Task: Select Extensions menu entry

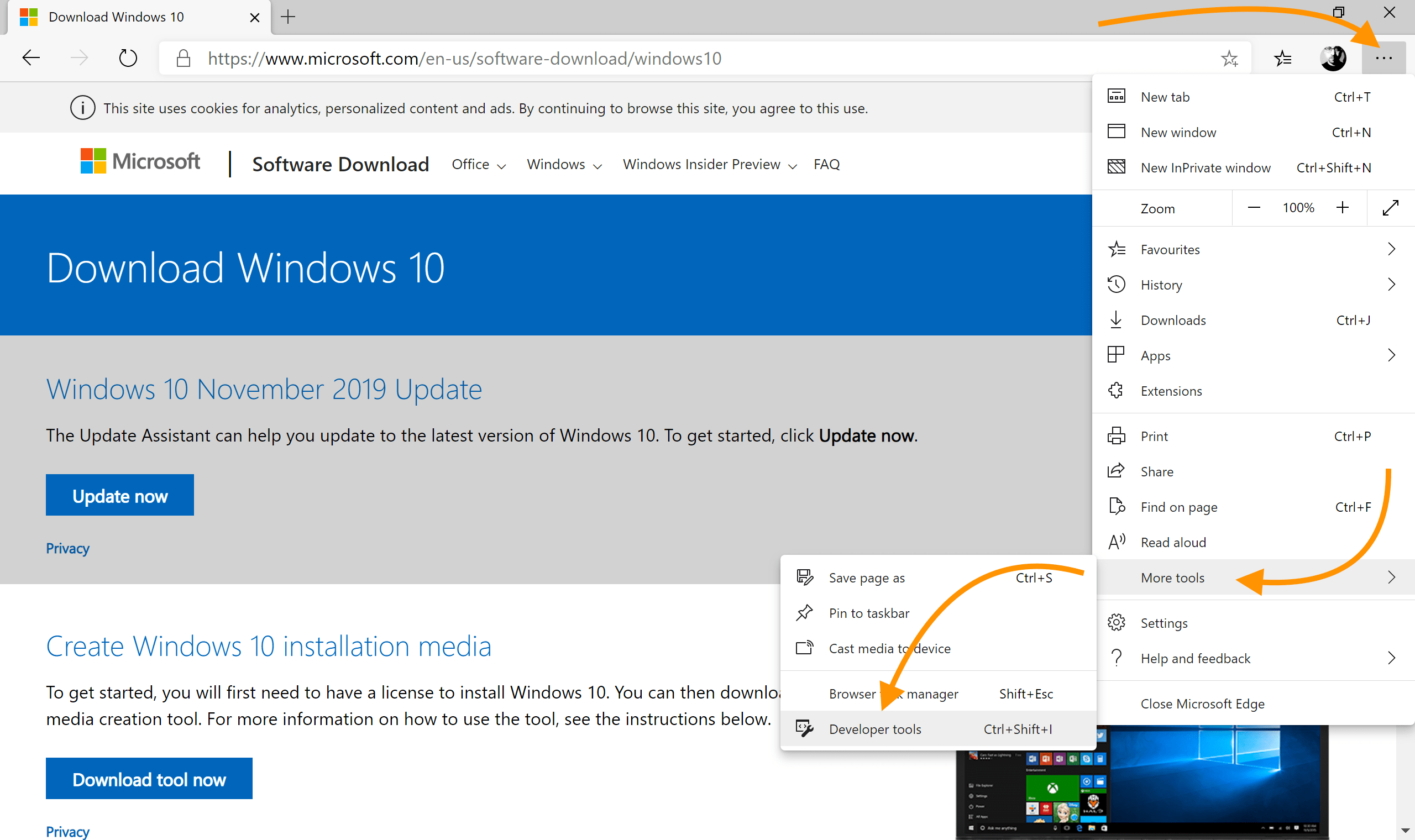Action: (x=1253, y=391)
